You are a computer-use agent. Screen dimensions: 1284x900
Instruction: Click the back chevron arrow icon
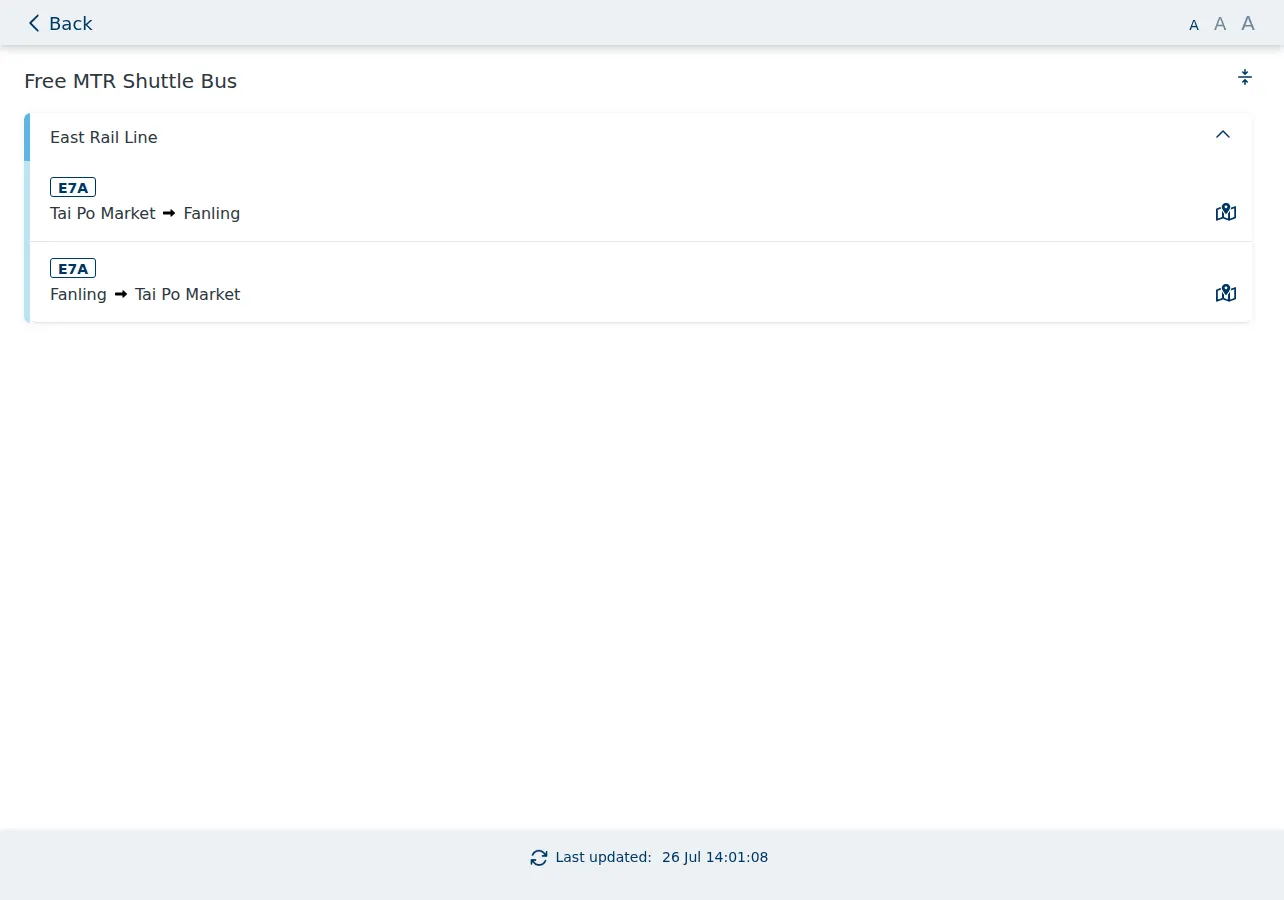click(34, 23)
